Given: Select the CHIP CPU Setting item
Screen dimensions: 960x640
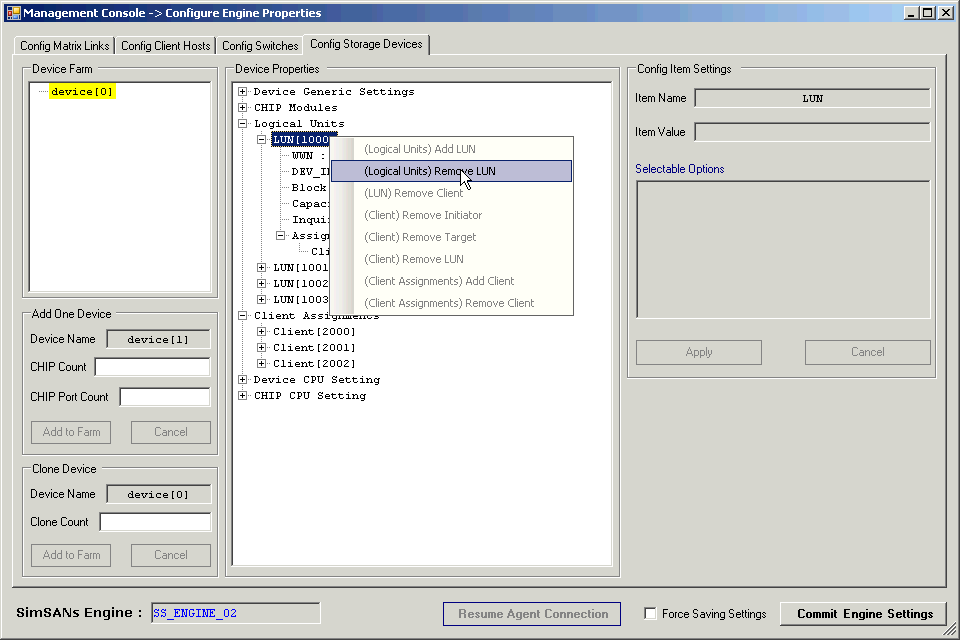Looking at the screenshot, I should click(310, 396).
